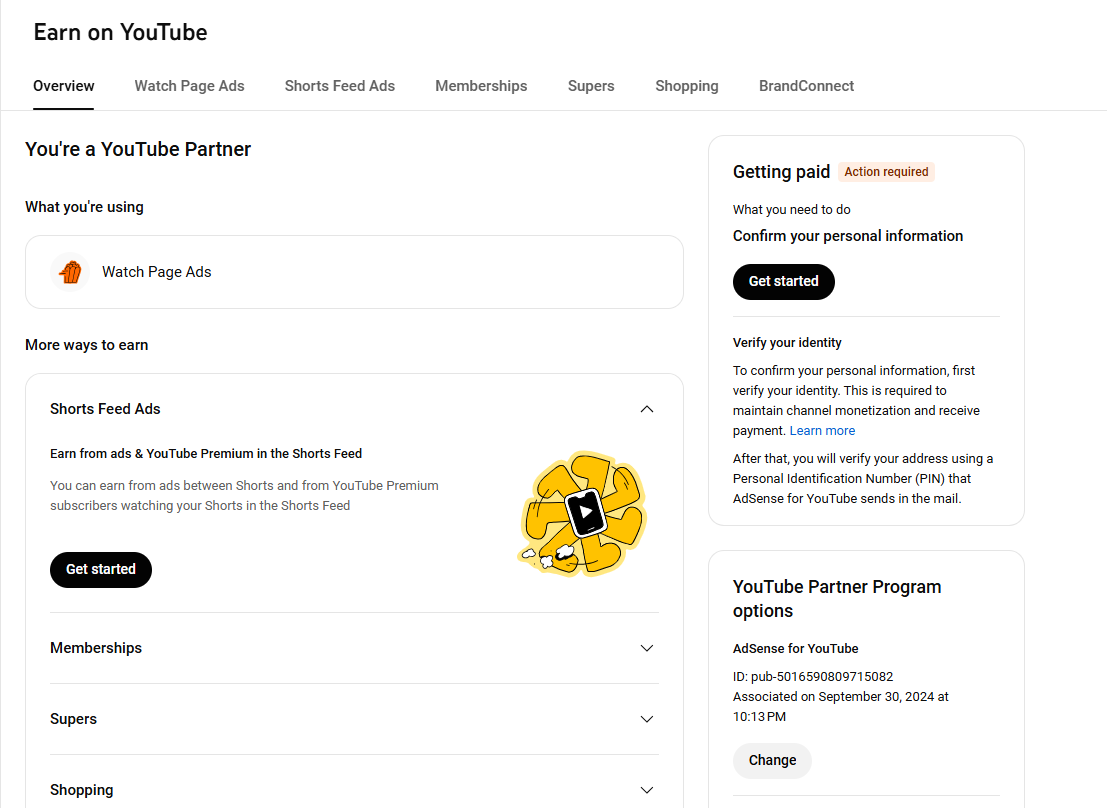Image resolution: width=1107 pixels, height=808 pixels.
Task: Click the Watch Page Ads card row
Action: point(354,272)
